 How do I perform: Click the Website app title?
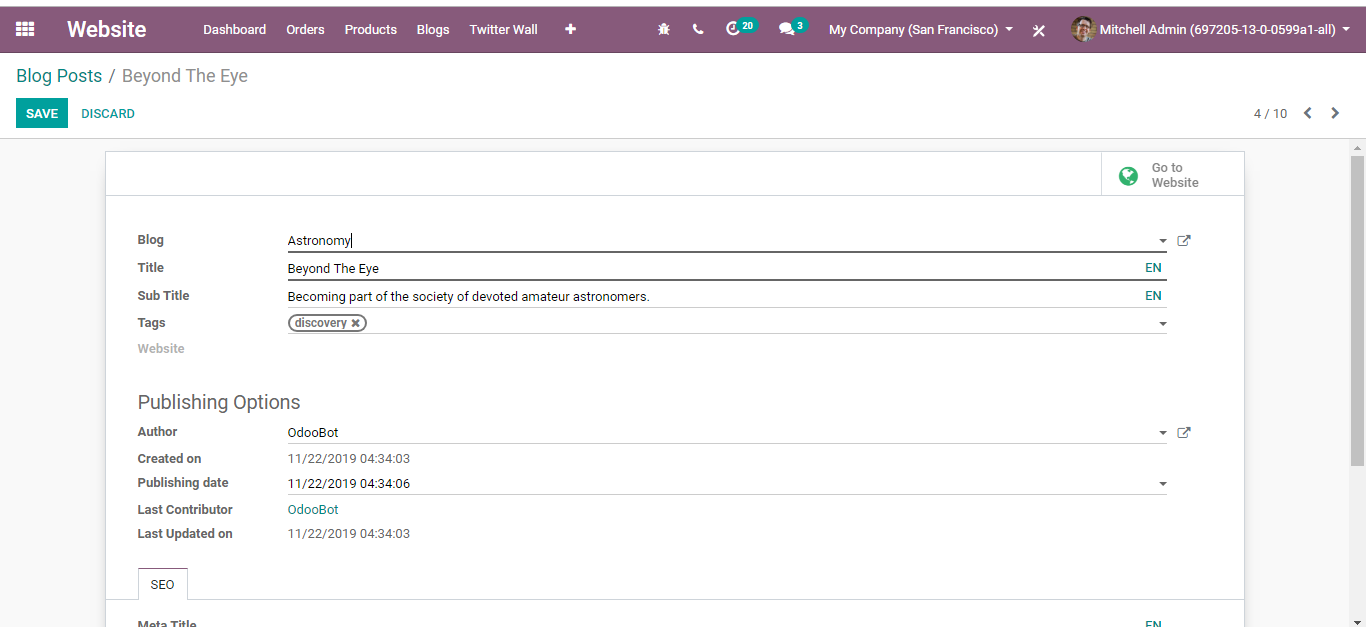[x=107, y=29]
